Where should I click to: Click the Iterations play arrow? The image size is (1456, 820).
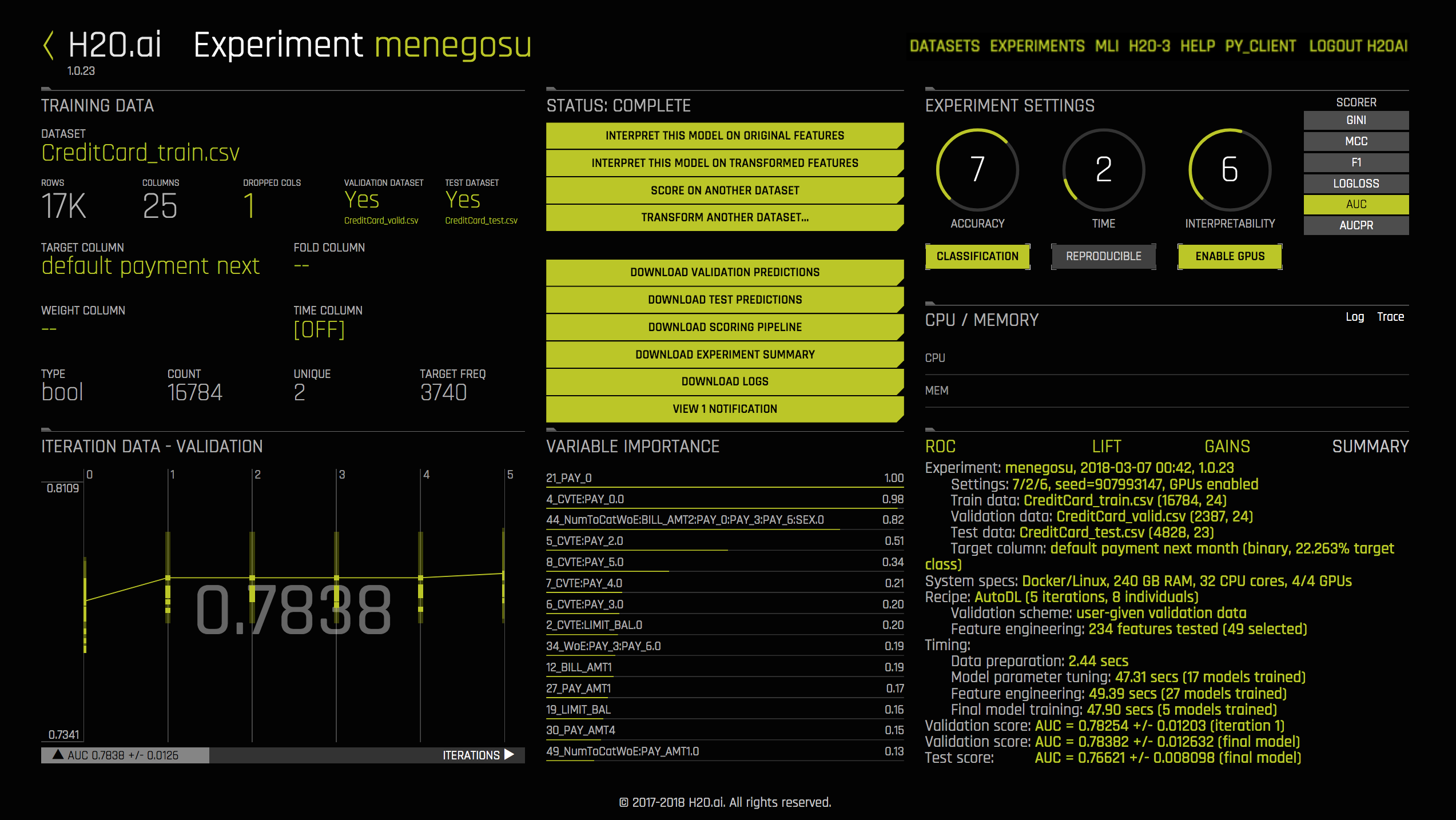509,755
